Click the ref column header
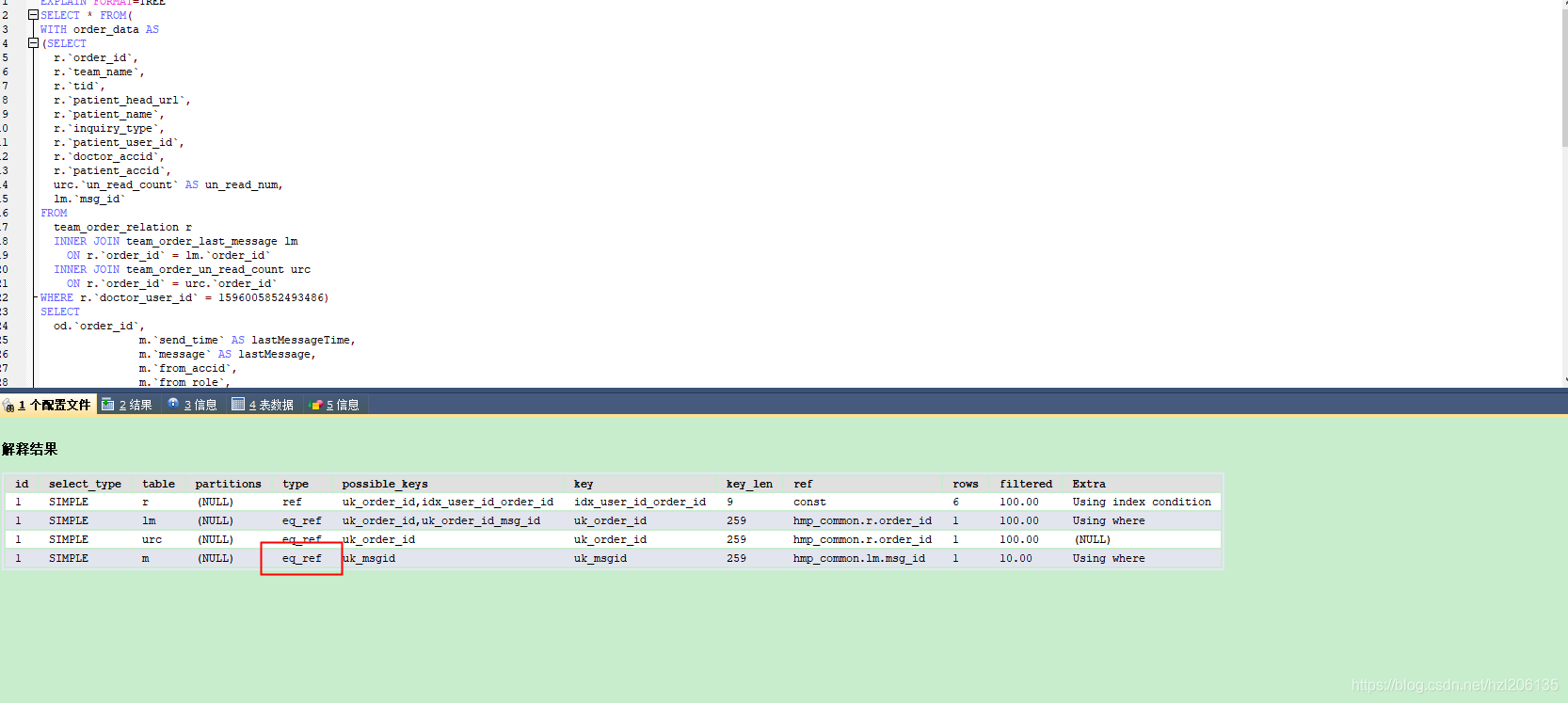The image size is (1568, 703). (x=803, y=484)
